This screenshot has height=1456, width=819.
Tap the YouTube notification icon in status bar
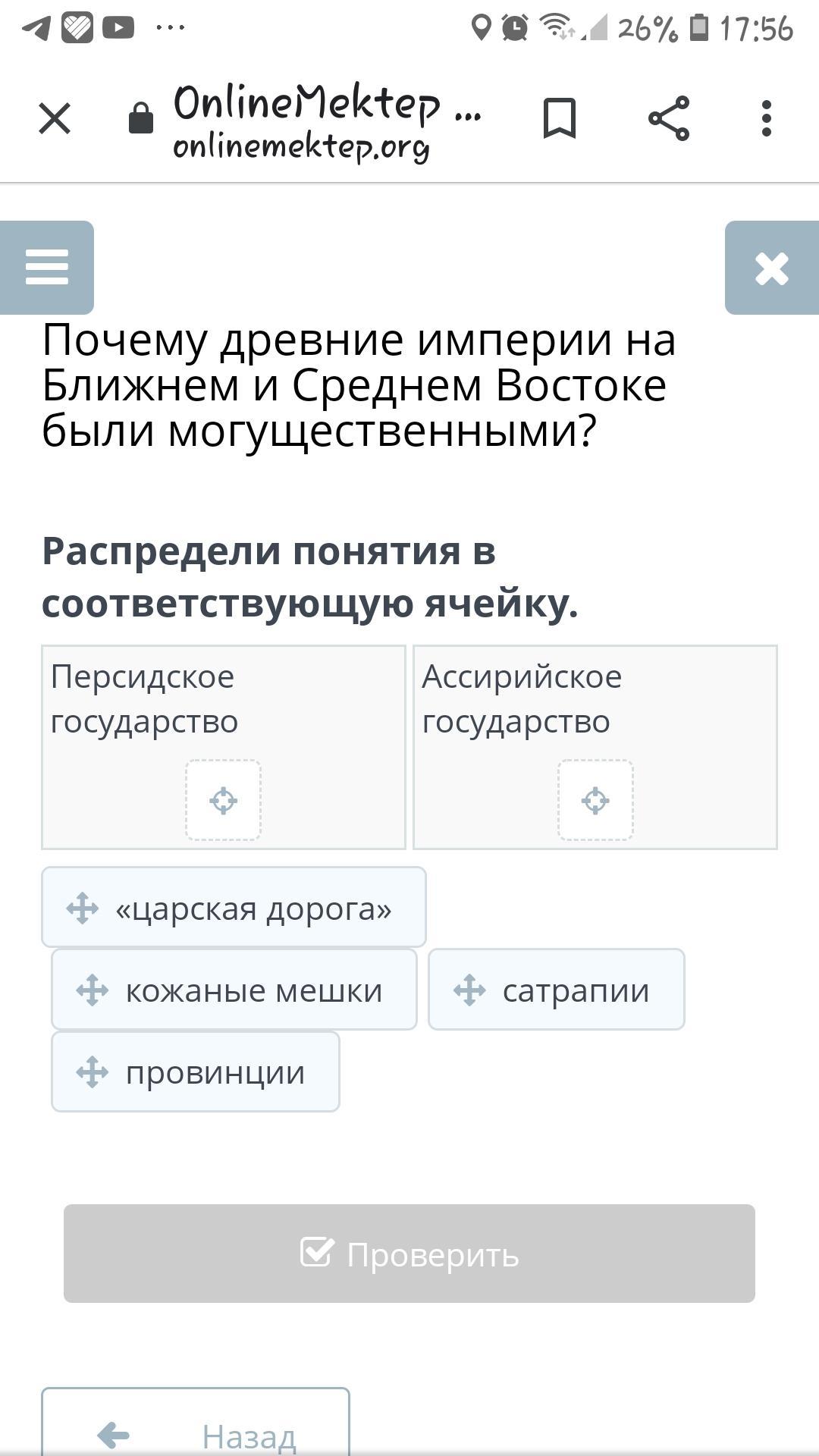point(118,28)
